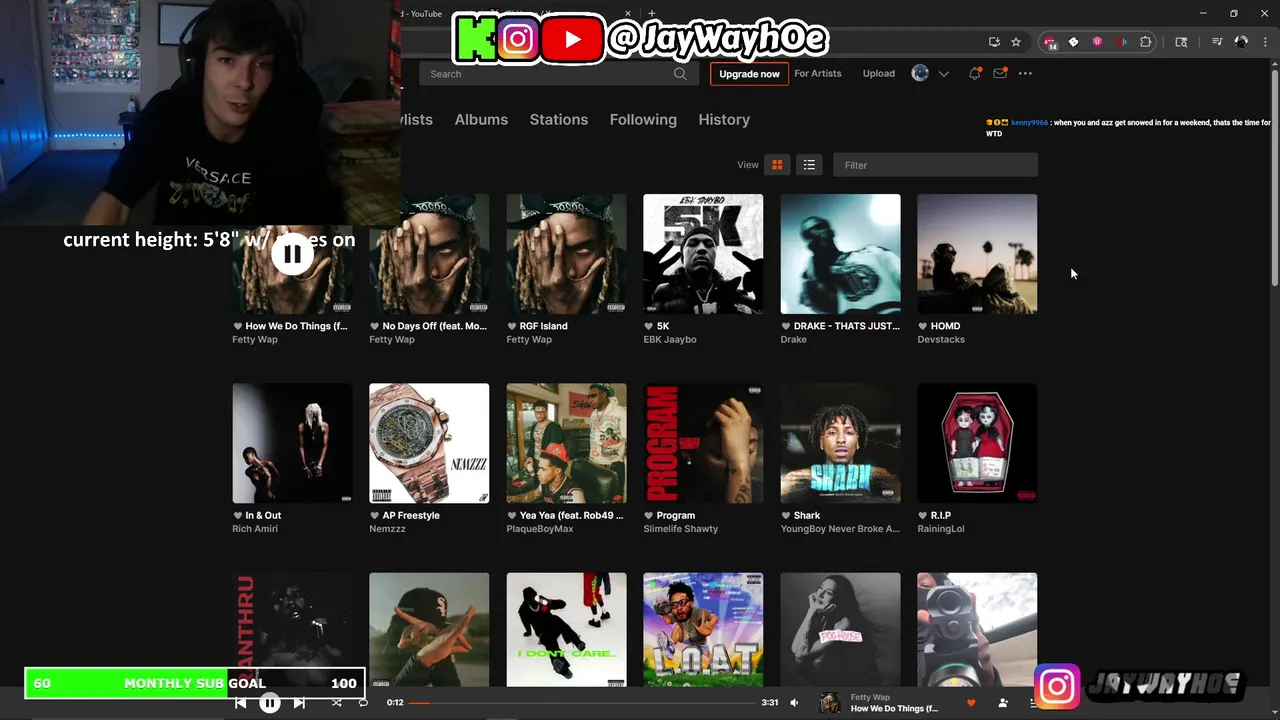Toggle like heart on HOMD

click(923, 326)
